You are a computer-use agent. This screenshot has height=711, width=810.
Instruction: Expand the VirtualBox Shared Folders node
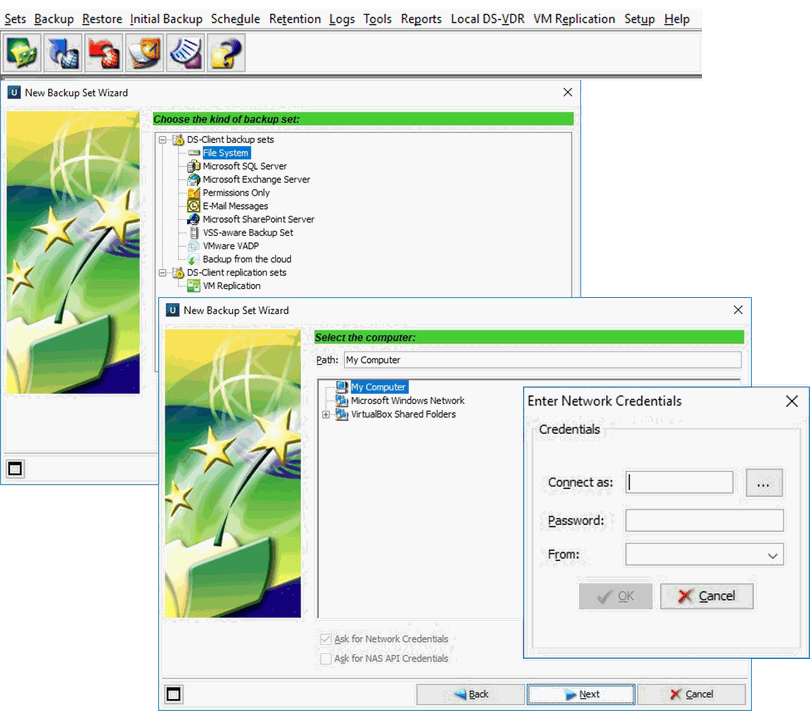click(325, 414)
